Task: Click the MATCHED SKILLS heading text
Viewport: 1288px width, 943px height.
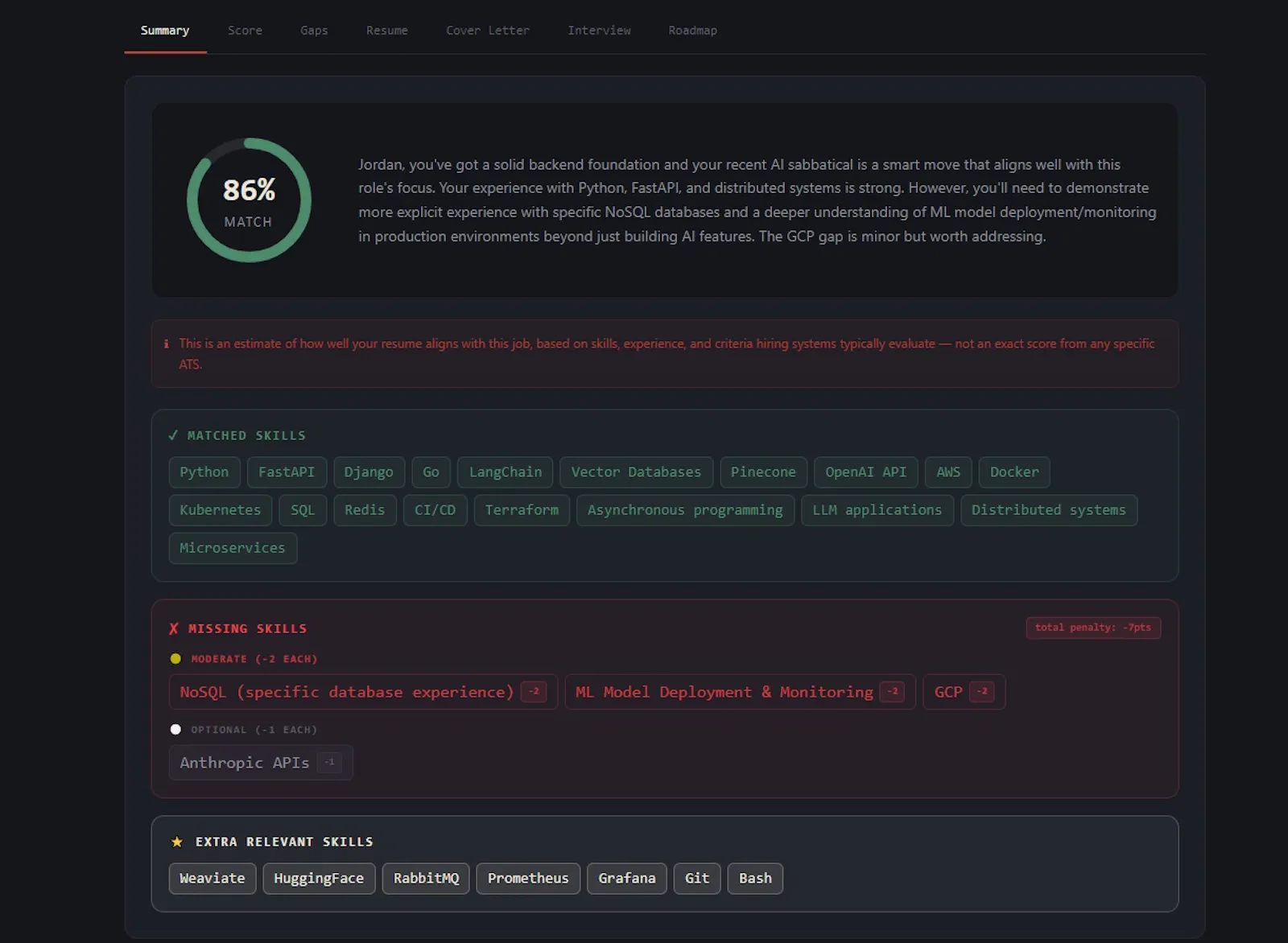Action: click(x=246, y=435)
